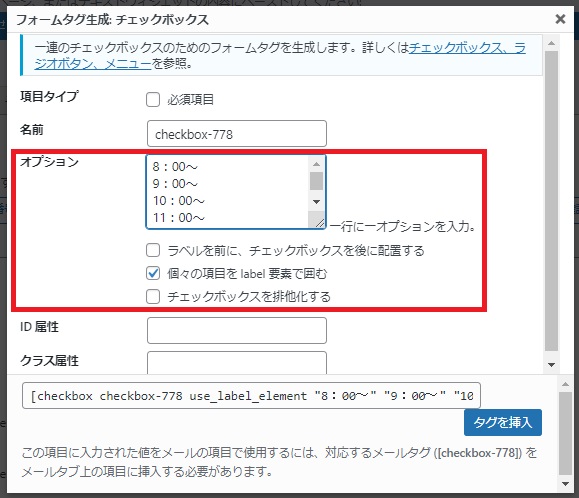Click the タグを挿入 button
This screenshot has height=498, width=579.
click(503, 422)
